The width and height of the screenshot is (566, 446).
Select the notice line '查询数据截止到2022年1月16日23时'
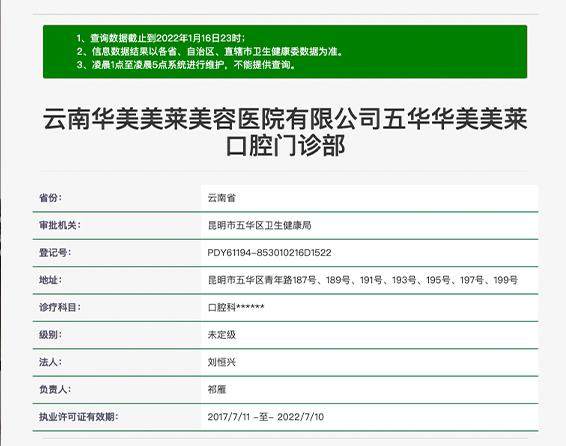[x=161, y=38]
